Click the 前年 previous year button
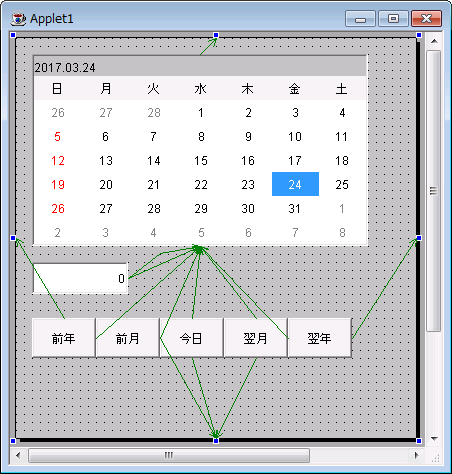This screenshot has height=474, width=452. coord(64,338)
